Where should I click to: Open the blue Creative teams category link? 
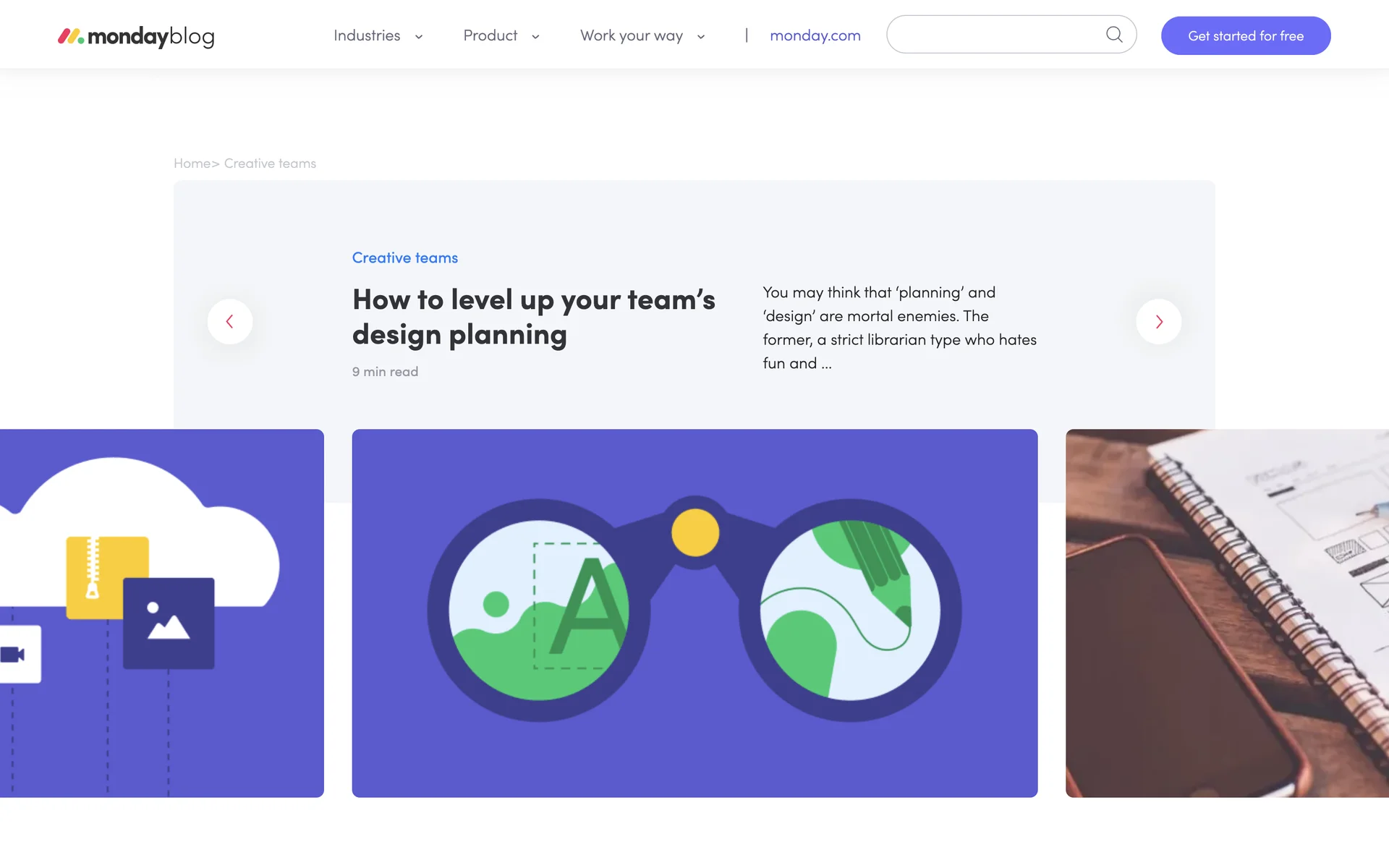[x=404, y=258]
